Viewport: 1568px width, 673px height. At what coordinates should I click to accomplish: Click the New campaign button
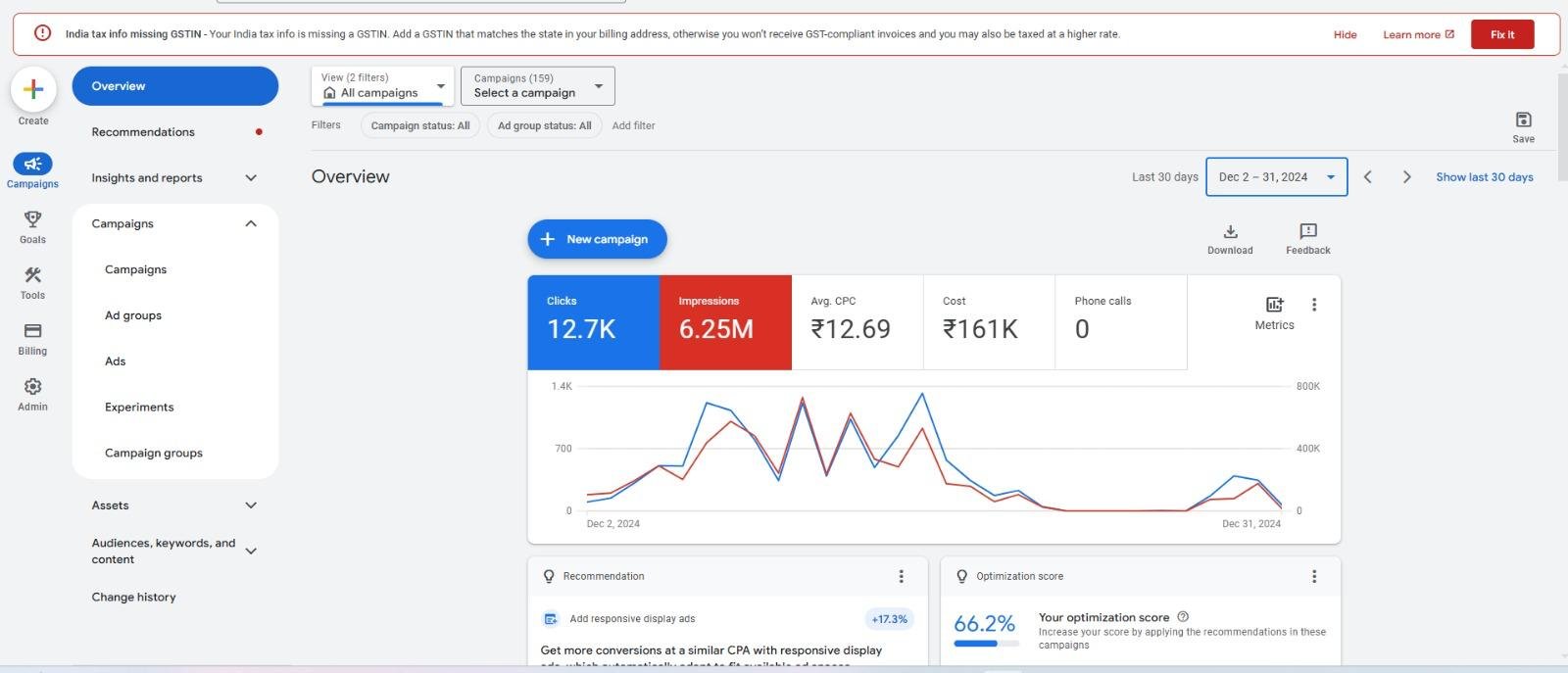597,239
